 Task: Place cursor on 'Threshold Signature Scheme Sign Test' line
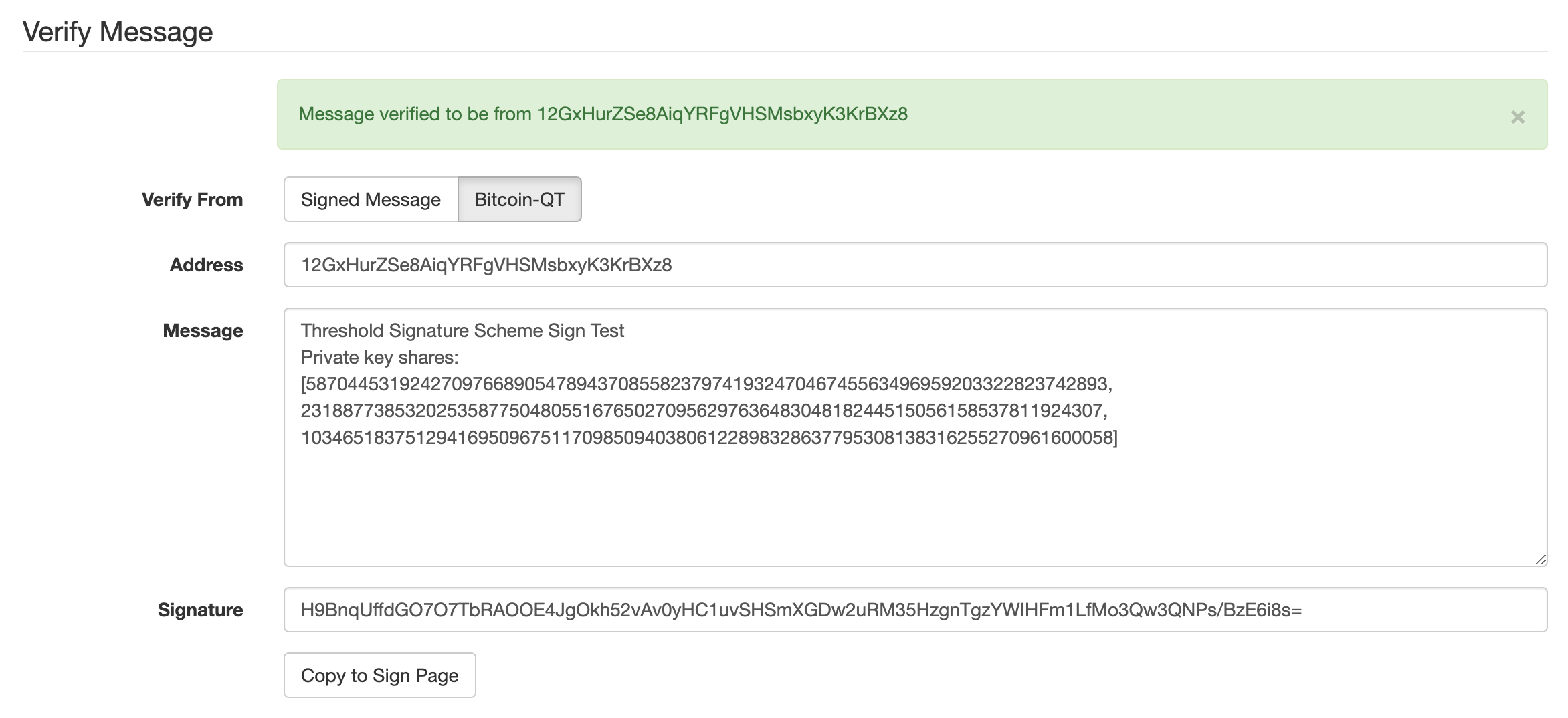(462, 330)
